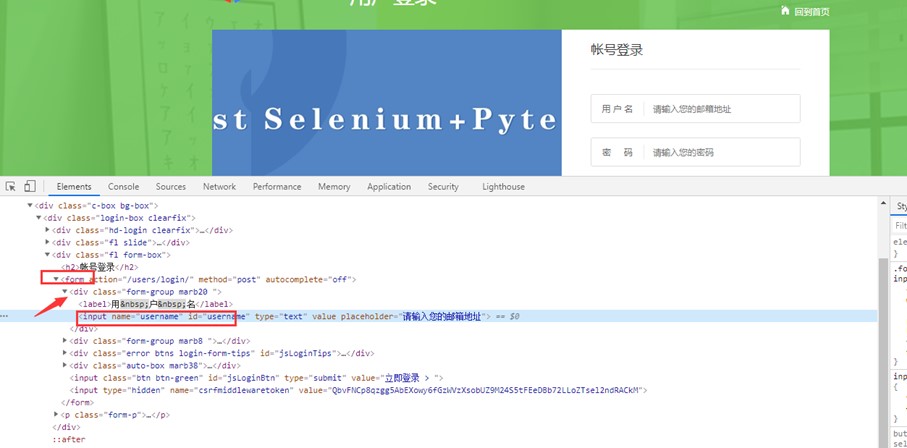Screen dimensions: 907x448
Task: Collapse the fl form-box div node
Action: tap(47, 255)
